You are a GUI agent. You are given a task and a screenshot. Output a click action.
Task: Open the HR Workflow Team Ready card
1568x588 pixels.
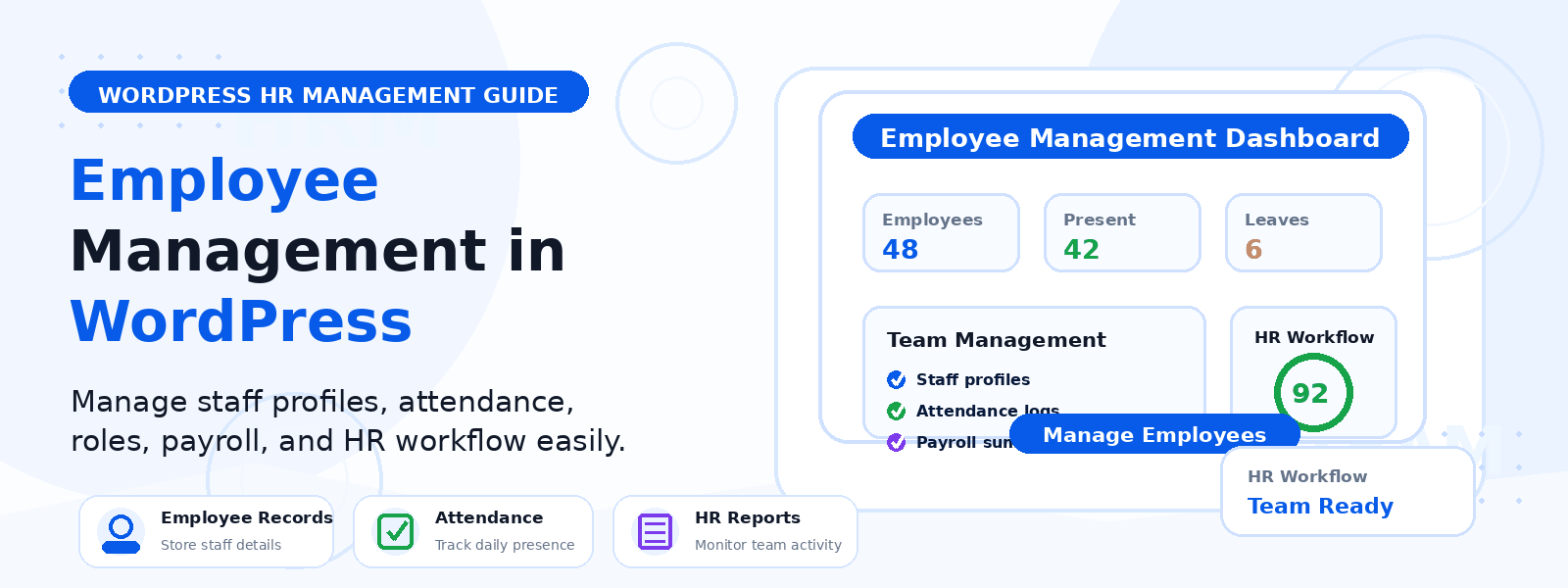pyautogui.click(x=1347, y=492)
